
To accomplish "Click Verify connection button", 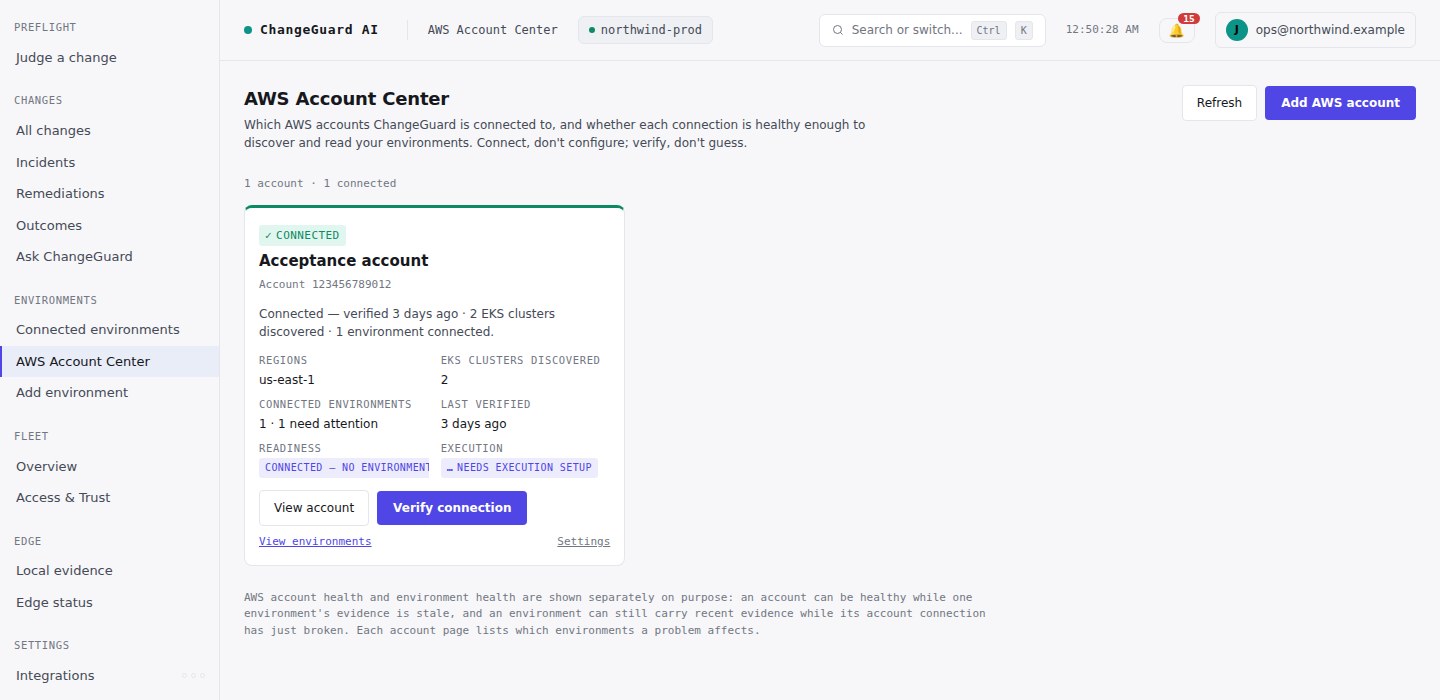I will [x=452, y=508].
